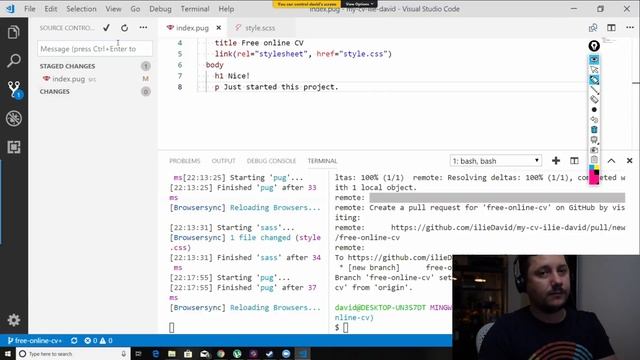Open the Help menu
The width and height of the screenshot is (640, 360).
(226, 9)
